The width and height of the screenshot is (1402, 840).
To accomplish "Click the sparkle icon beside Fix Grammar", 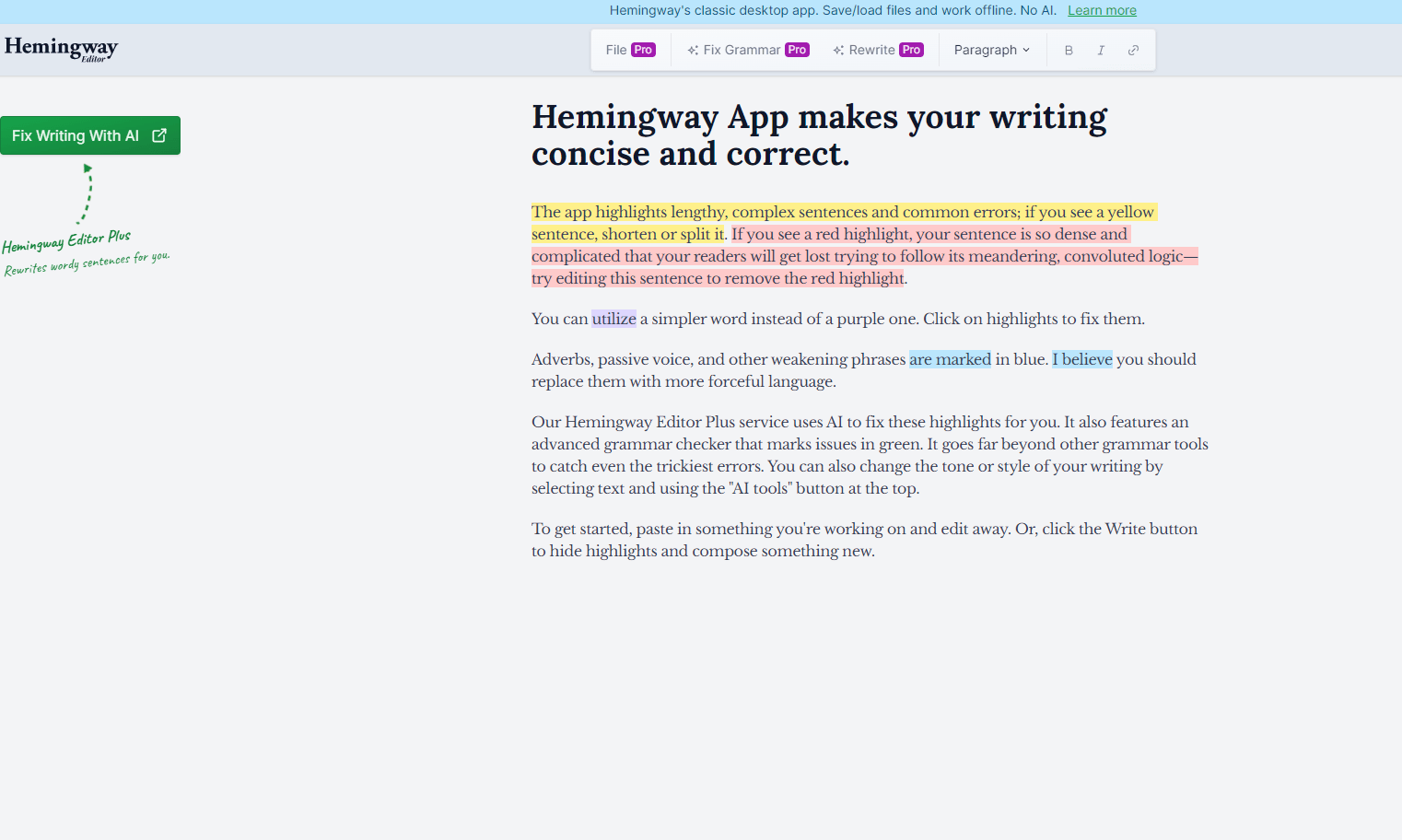I will (x=693, y=51).
